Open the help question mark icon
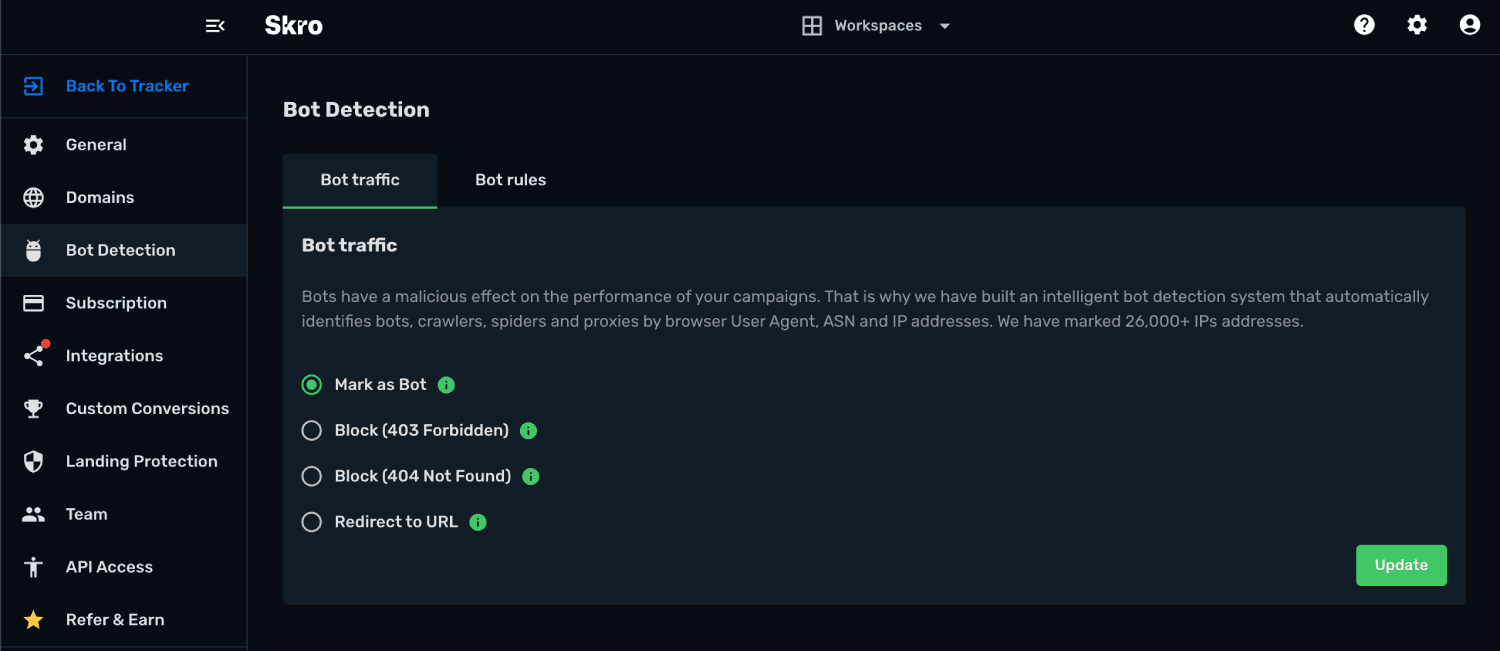Viewport: 1500px width, 651px height. click(x=1364, y=25)
